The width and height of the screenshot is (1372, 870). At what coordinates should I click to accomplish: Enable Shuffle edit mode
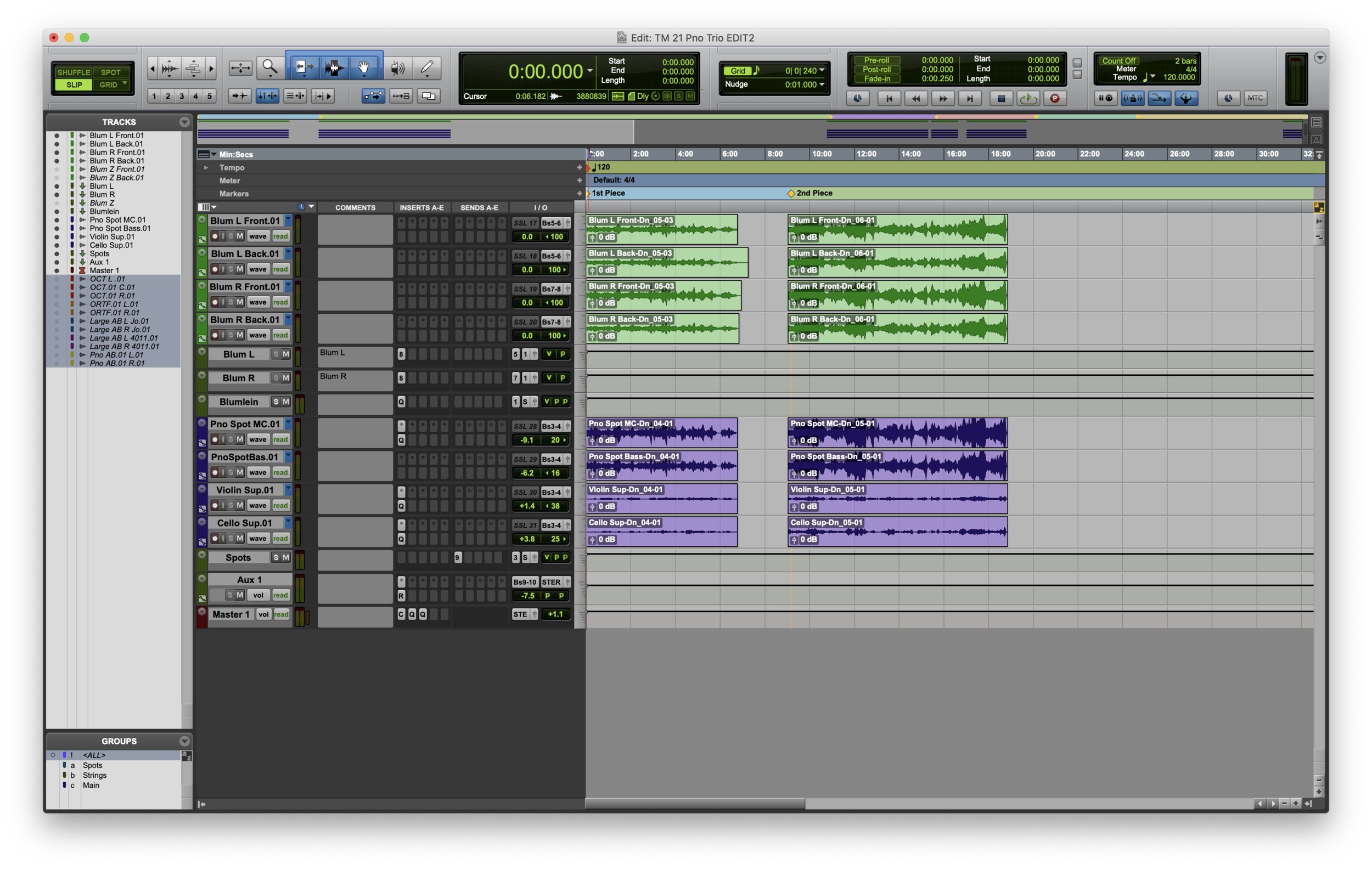tap(74, 72)
